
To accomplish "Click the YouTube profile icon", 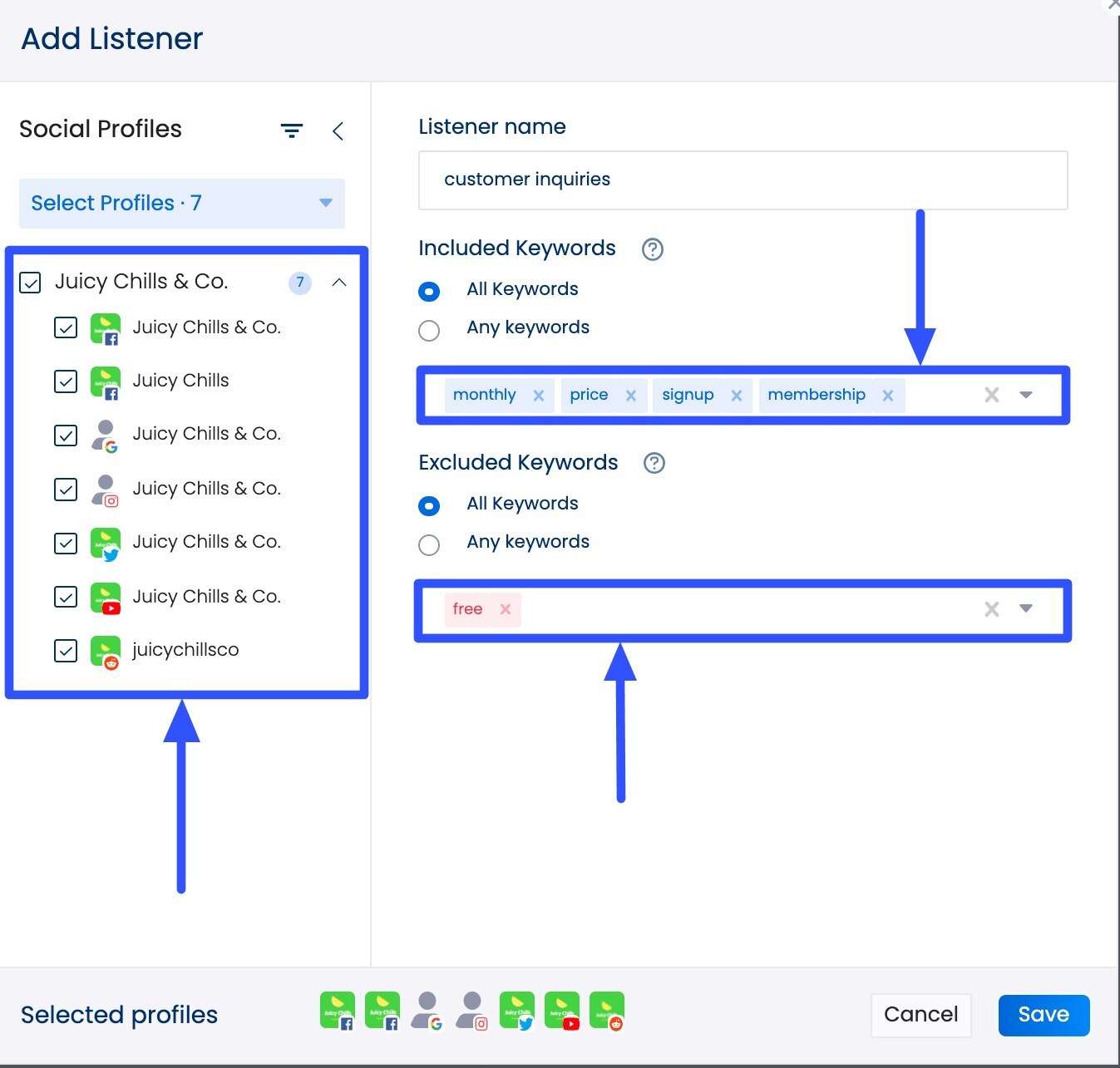I will tap(106, 598).
